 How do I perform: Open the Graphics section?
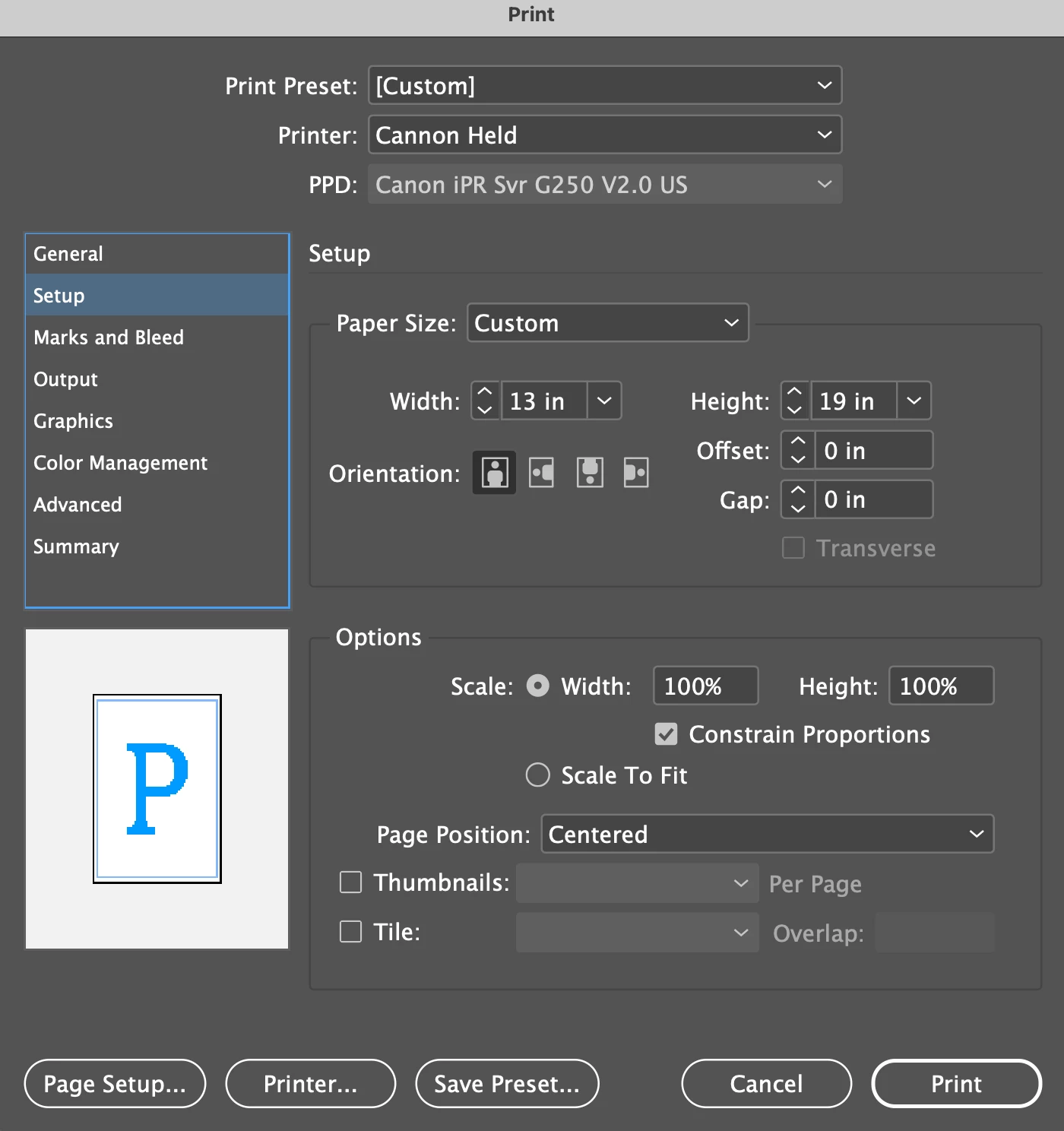[157, 420]
